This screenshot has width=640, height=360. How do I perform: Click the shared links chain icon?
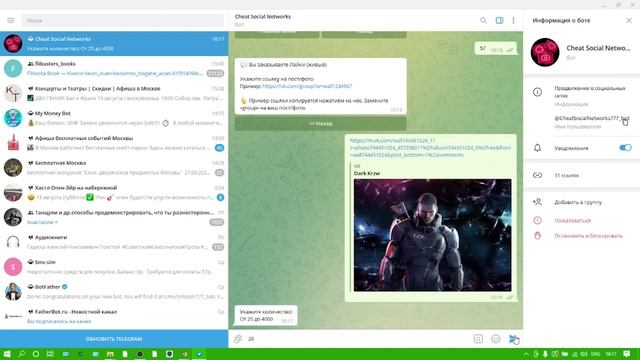coord(537,175)
